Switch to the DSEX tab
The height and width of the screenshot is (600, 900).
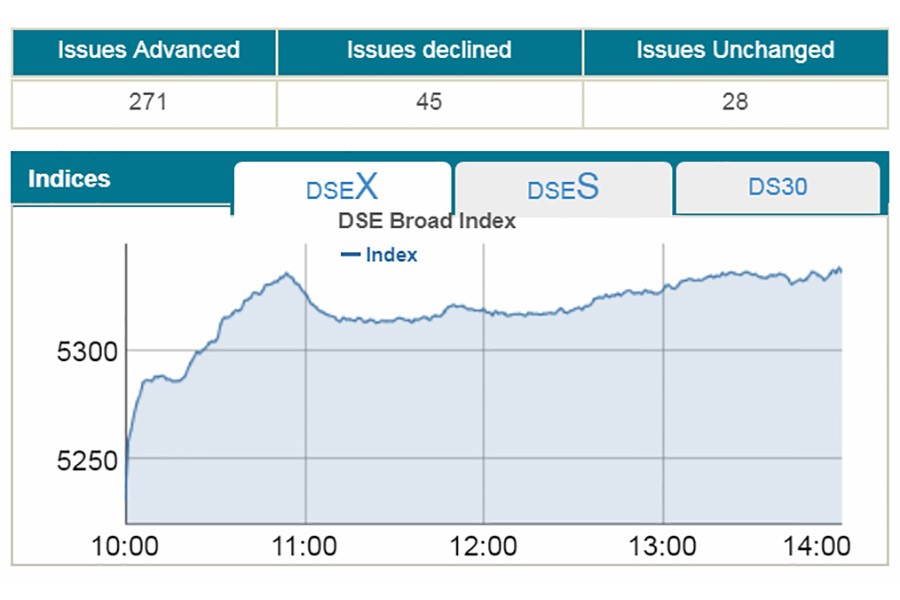click(x=342, y=188)
